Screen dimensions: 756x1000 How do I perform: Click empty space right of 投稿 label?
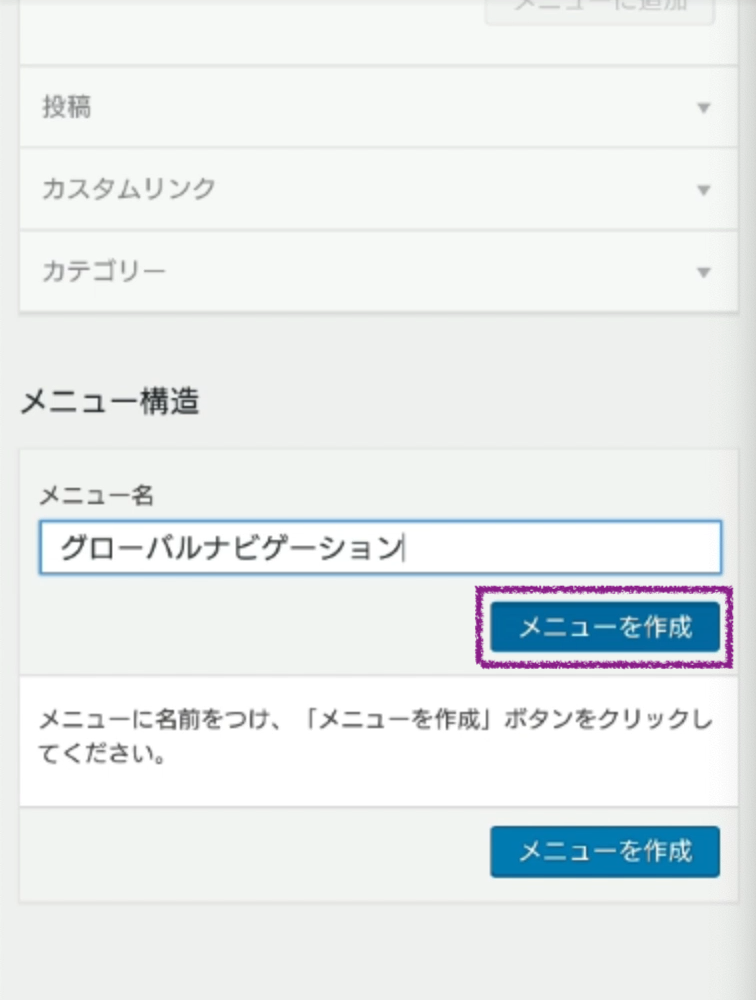[x=380, y=108]
